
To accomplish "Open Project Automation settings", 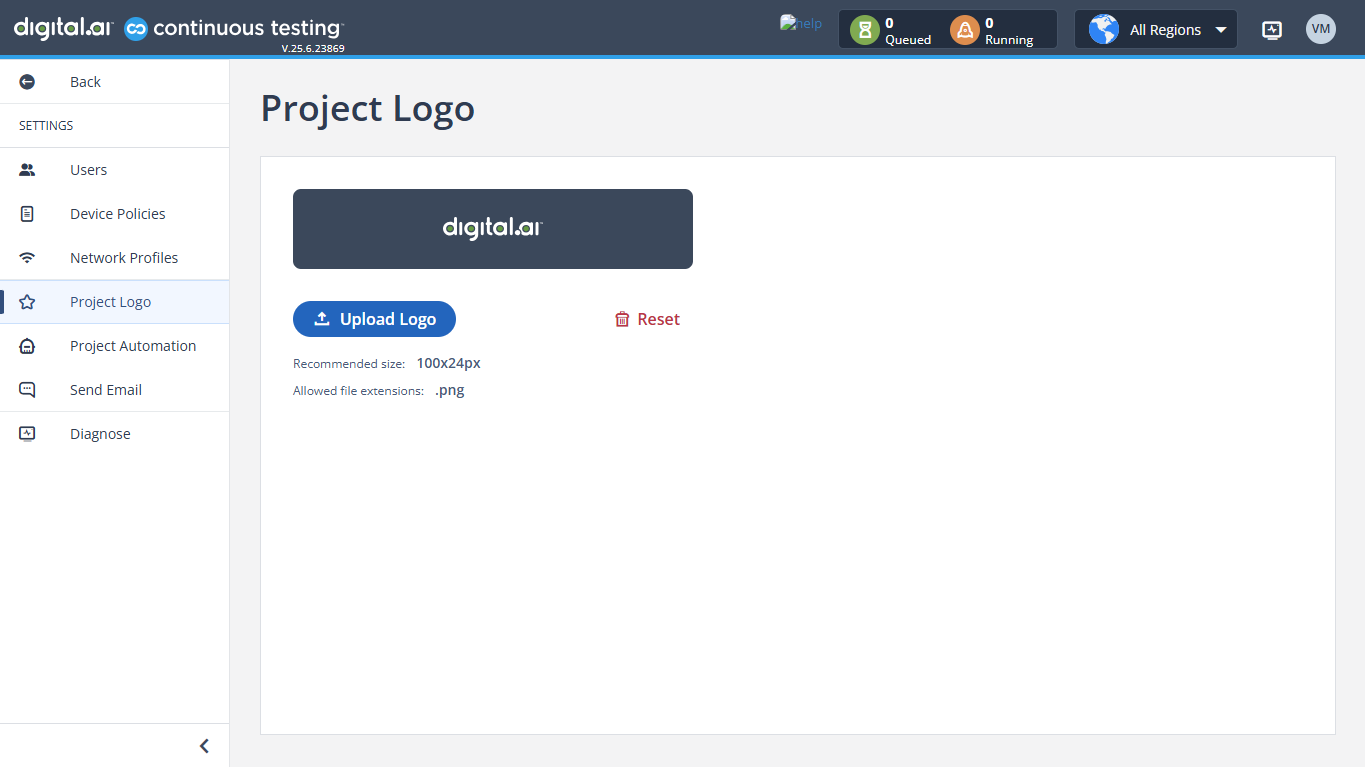I will click(x=114, y=346).
